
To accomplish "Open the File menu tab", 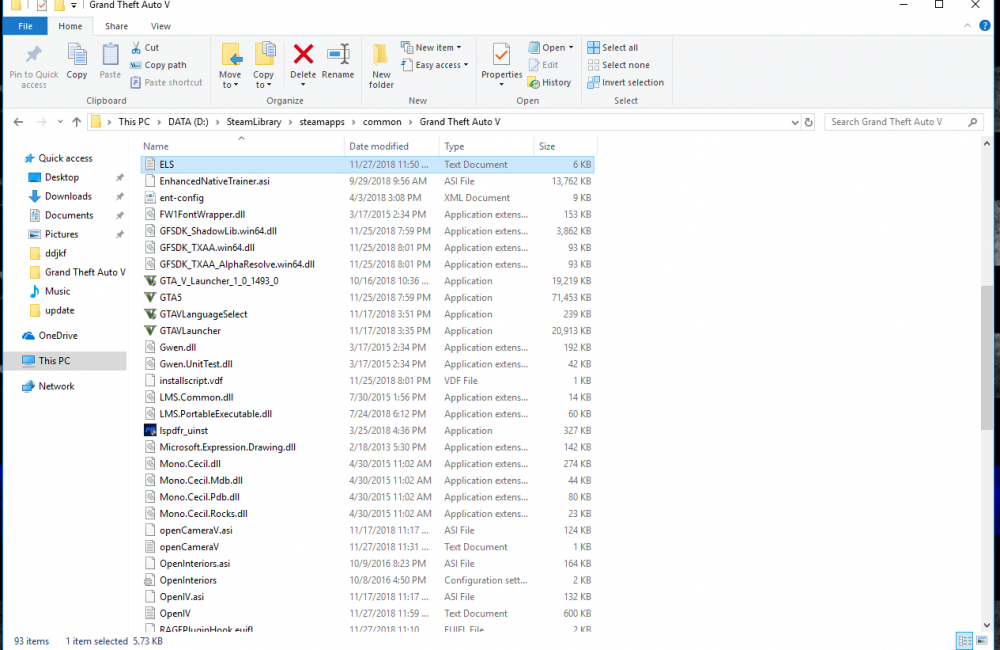I will pos(26,26).
